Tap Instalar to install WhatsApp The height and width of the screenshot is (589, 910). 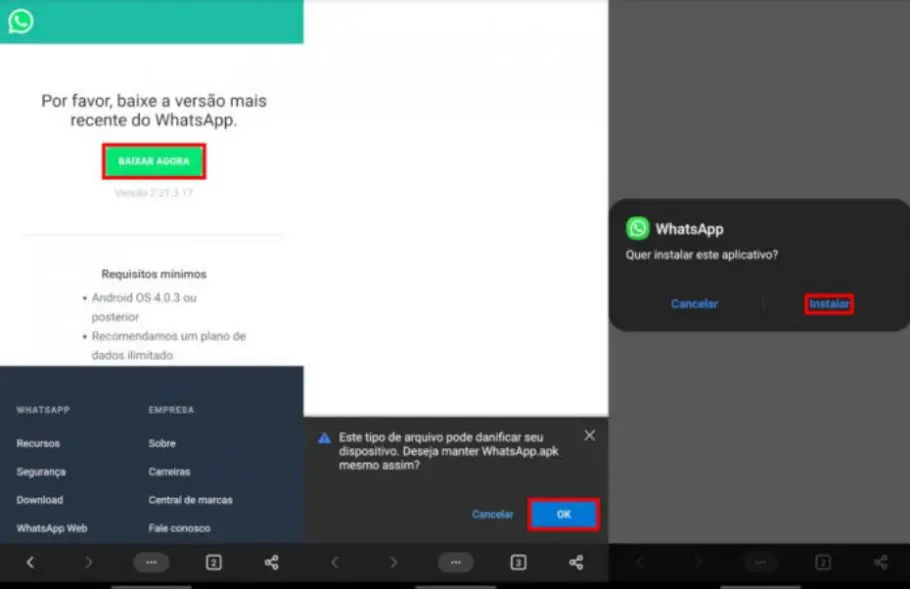[x=829, y=303]
